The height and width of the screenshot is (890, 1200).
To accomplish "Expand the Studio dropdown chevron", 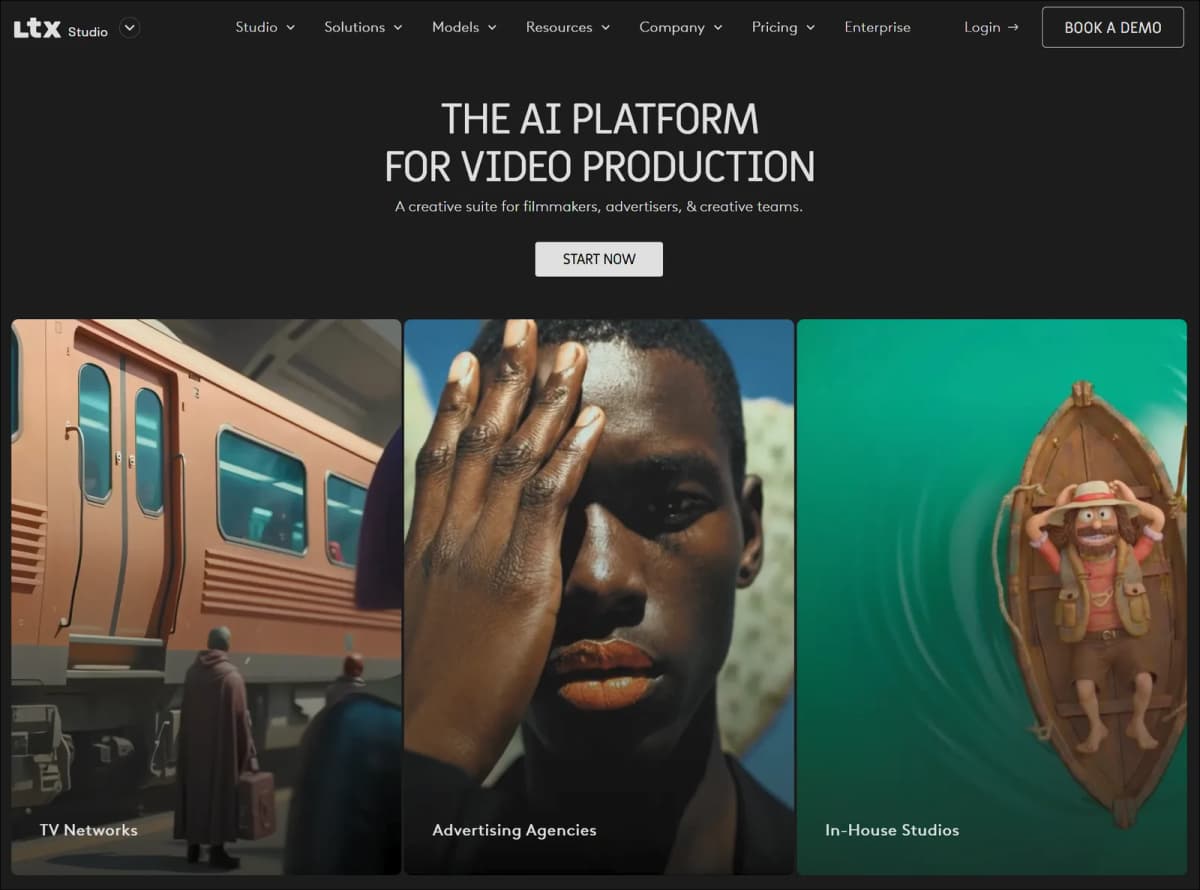I will point(291,28).
